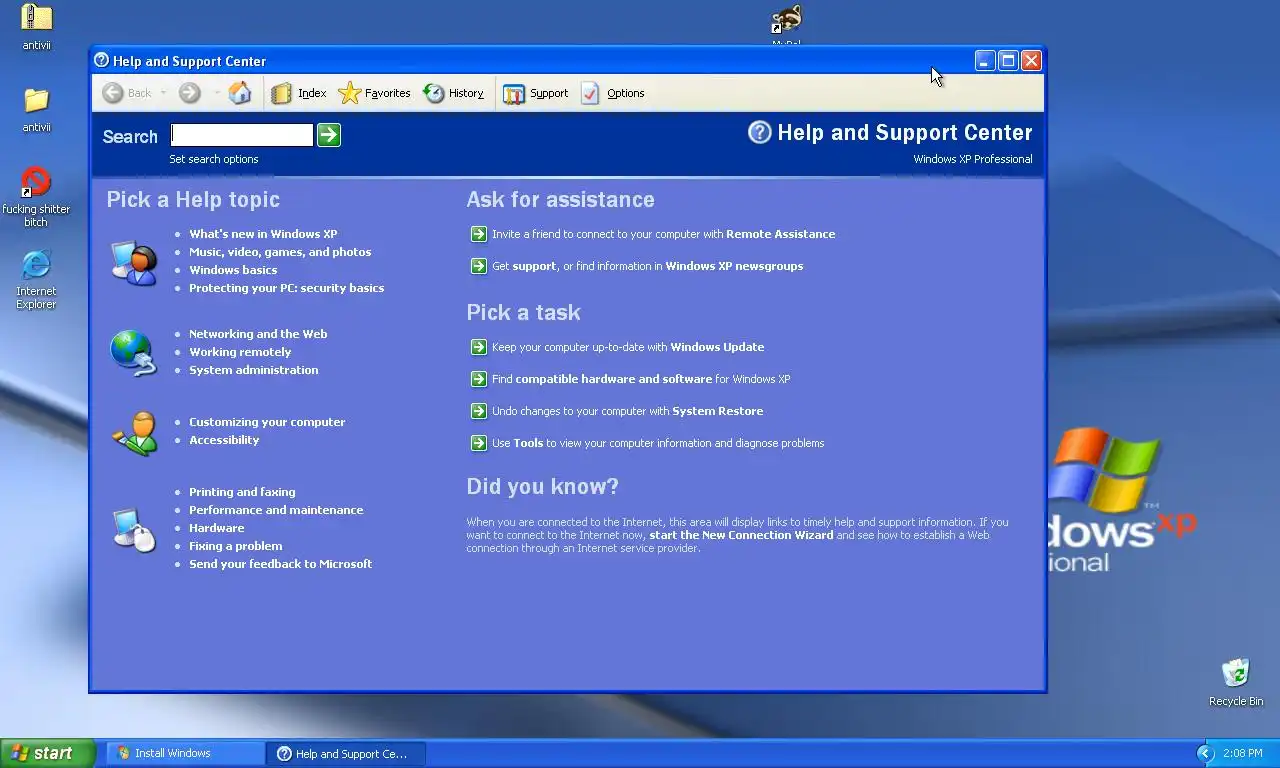Select the raccoon shortcut desktop icon

coord(787,24)
